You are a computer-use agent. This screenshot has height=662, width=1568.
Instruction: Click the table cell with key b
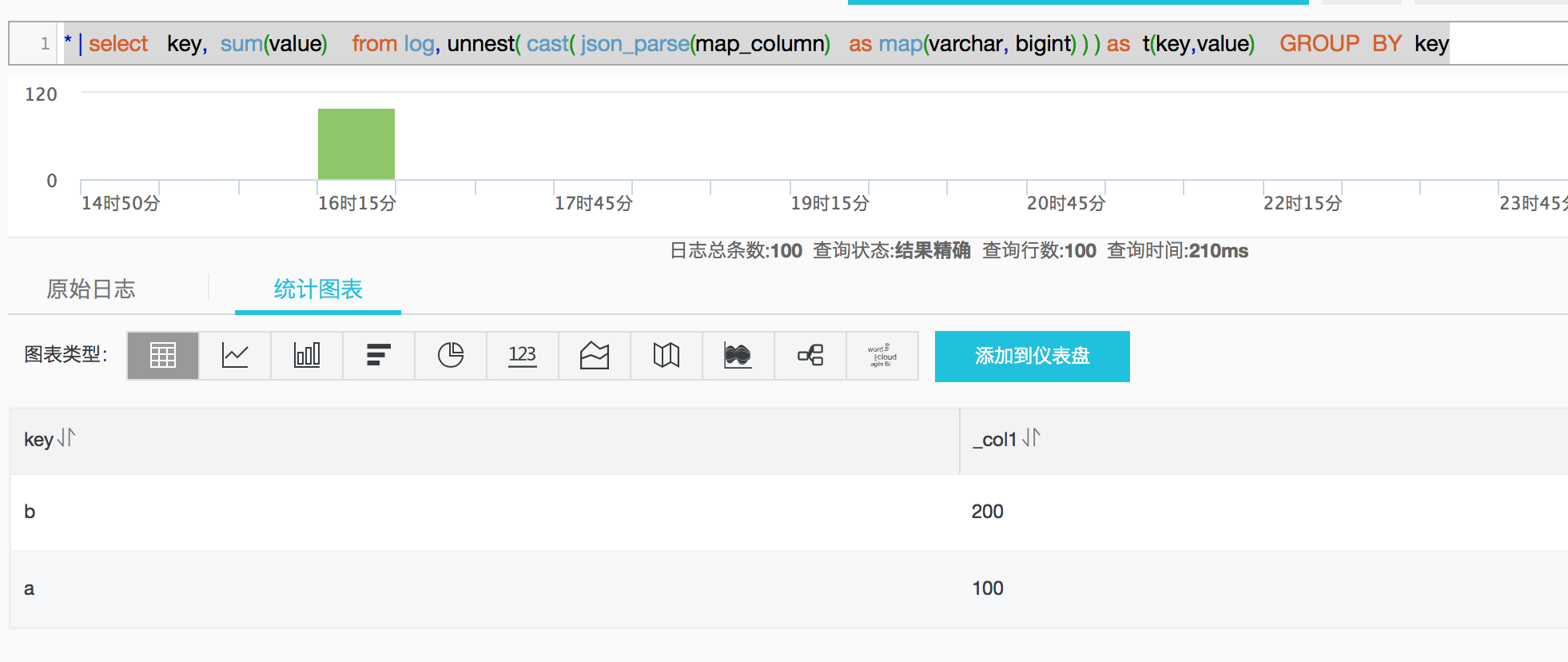pos(30,512)
